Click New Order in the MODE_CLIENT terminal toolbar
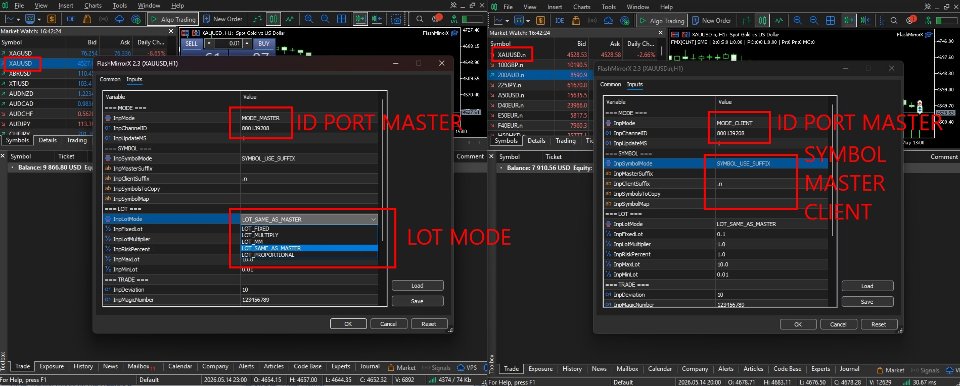This screenshot has height=386, width=960. pos(711,20)
